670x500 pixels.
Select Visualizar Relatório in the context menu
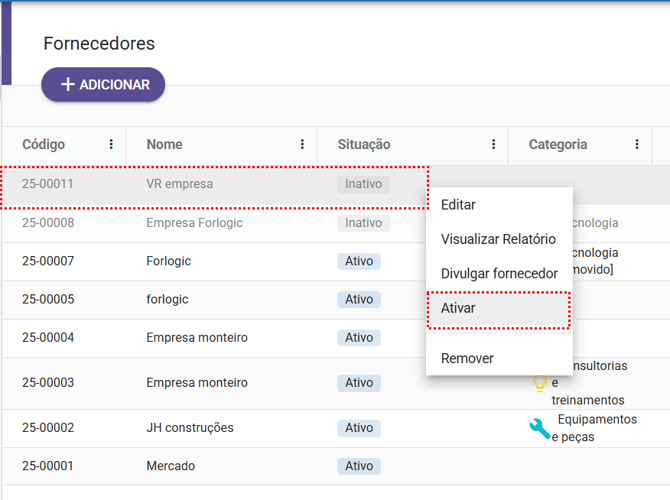(x=498, y=239)
